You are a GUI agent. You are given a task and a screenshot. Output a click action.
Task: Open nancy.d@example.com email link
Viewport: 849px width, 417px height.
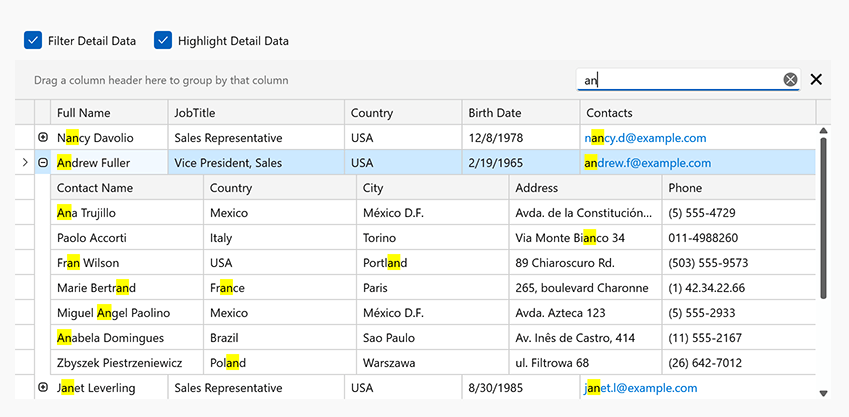pyautogui.click(x=645, y=138)
